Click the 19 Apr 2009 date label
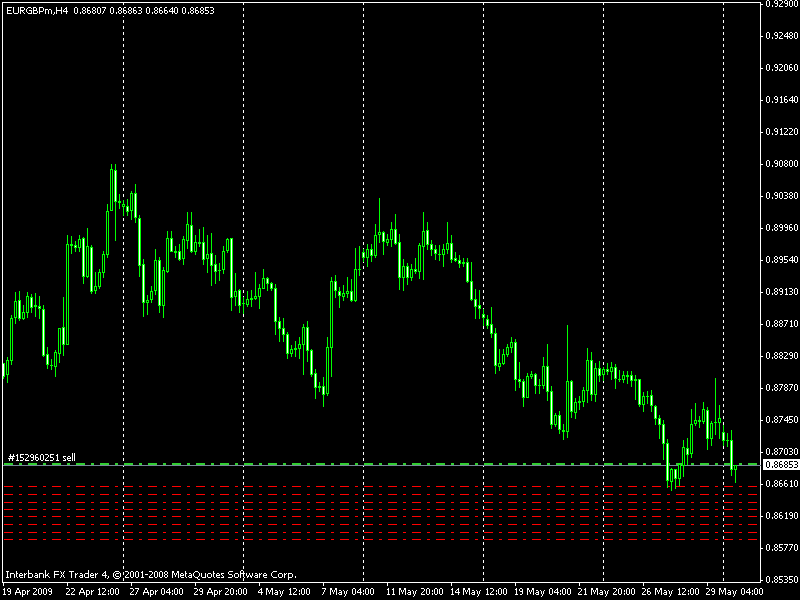Image resolution: width=800 pixels, height=600 pixels. coord(27,591)
